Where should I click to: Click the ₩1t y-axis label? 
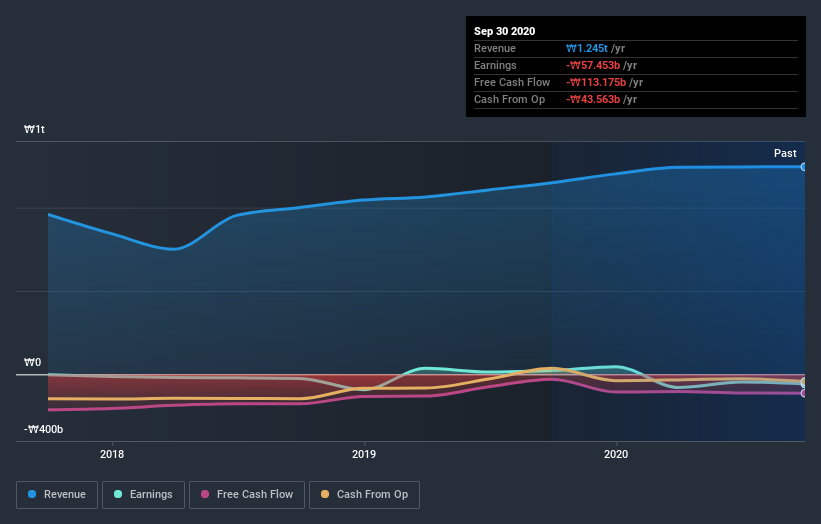click(35, 129)
